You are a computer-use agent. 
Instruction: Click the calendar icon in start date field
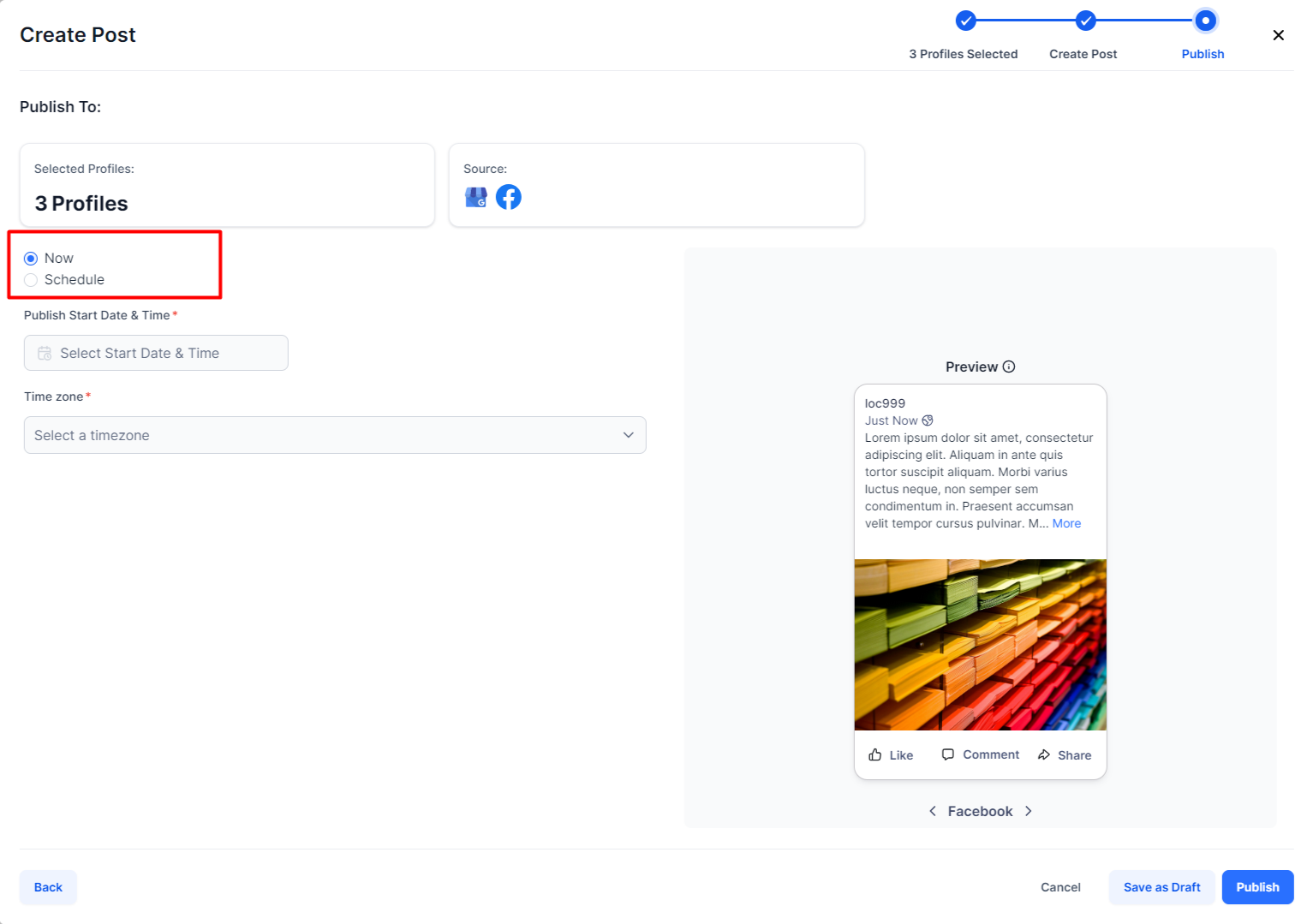click(x=45, y=353)
